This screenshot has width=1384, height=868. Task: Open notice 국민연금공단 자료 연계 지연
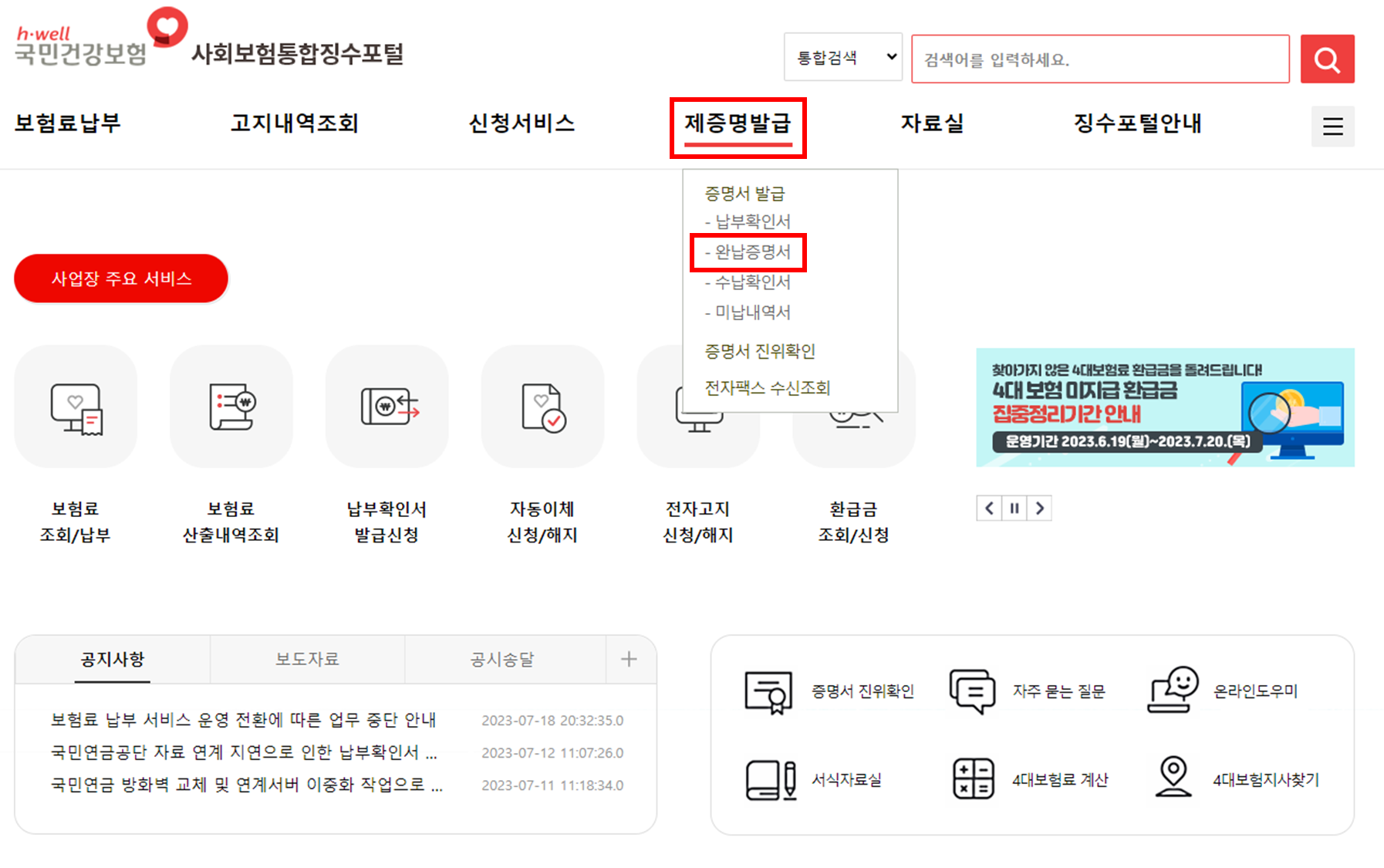tap(244, 752)
